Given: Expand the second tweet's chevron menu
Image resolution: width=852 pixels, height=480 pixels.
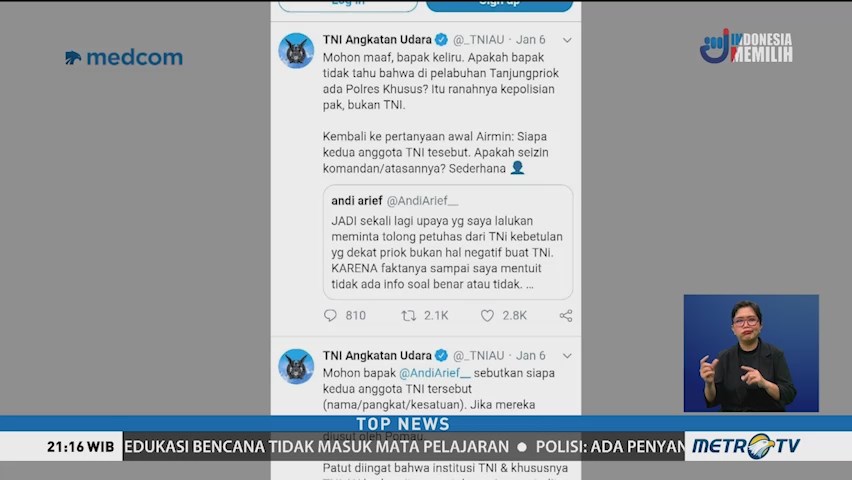Looking at the screenshot, I should 567,356.
